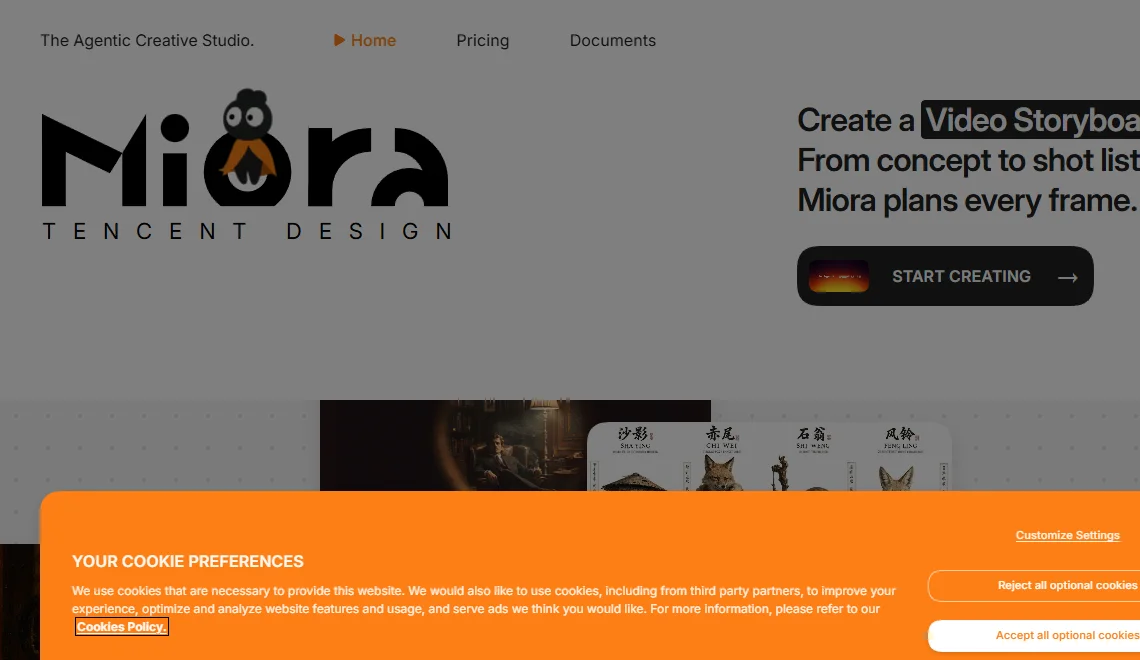The height and width of the screenshot is (660, 1140).
Task: Go to the Pricing page
Action: click(483, 41)
